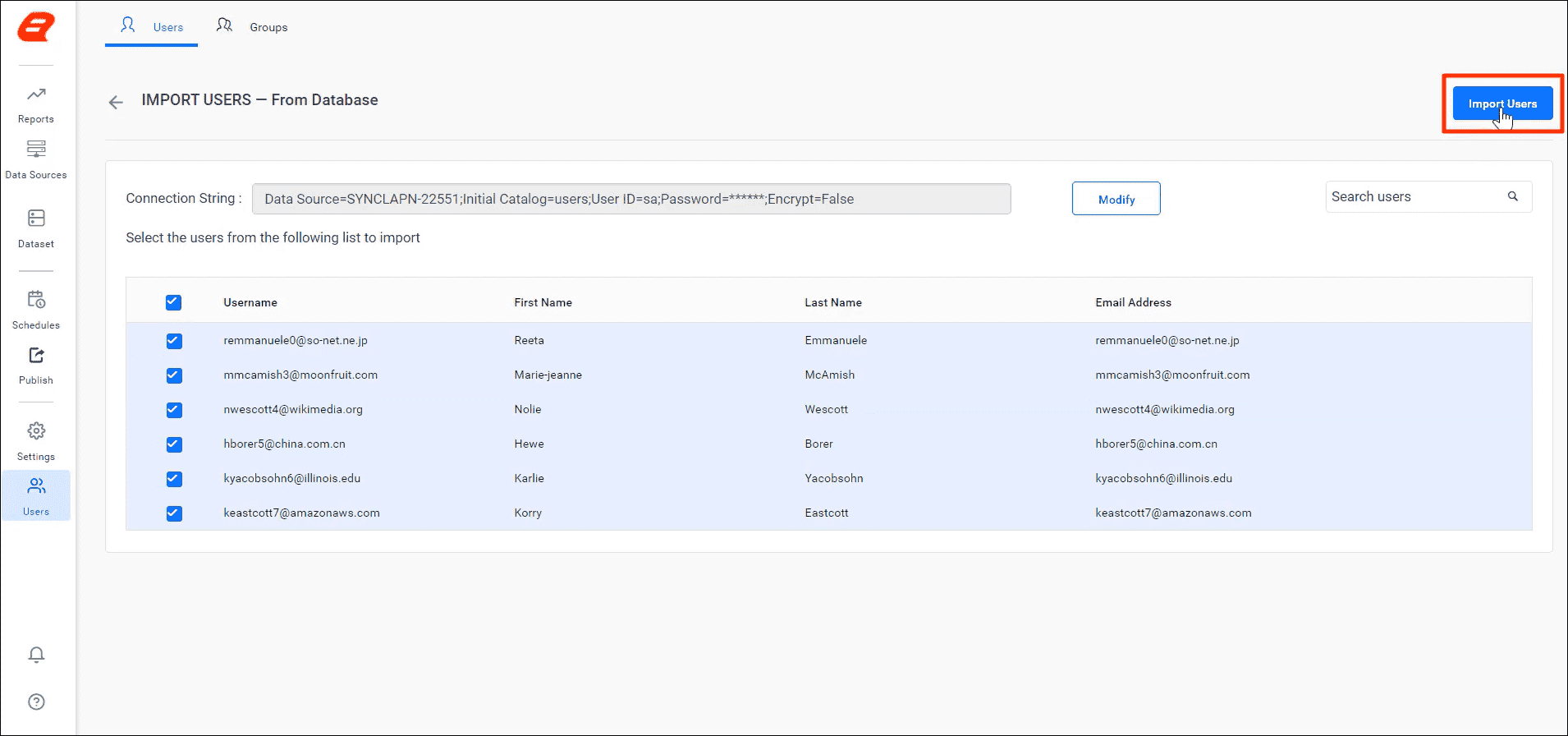Viewport: 1568px width, 736px height.
Task: Click the search magnifier icon
Action: pos(1513,196)
